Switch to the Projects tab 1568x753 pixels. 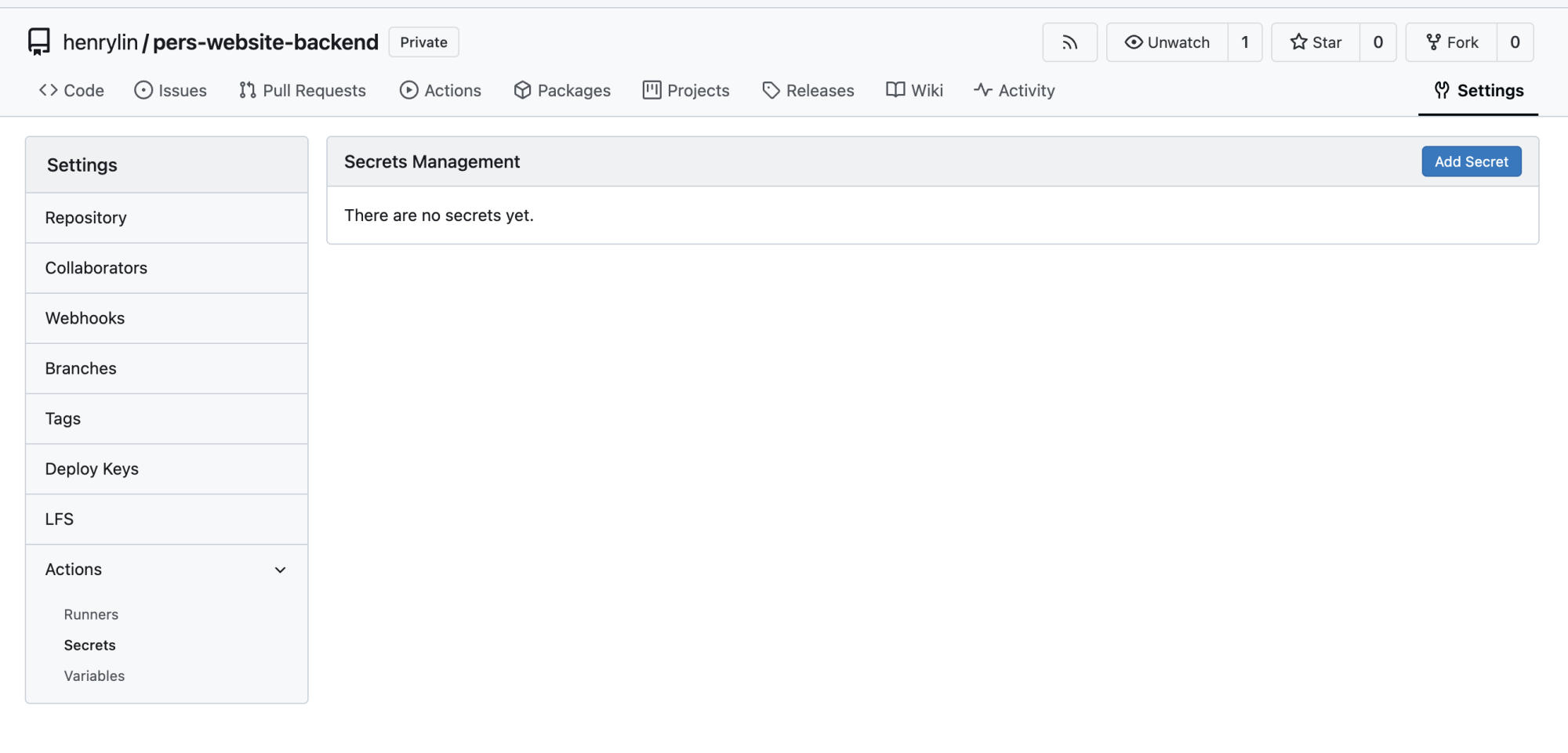pos(686,90)
